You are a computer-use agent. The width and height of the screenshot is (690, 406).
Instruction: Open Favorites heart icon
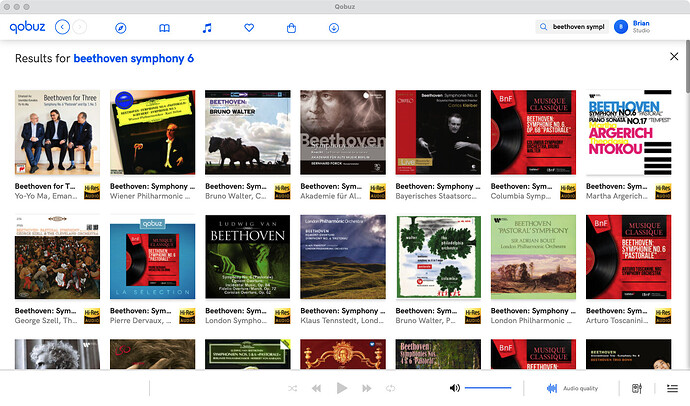point(250,28)
